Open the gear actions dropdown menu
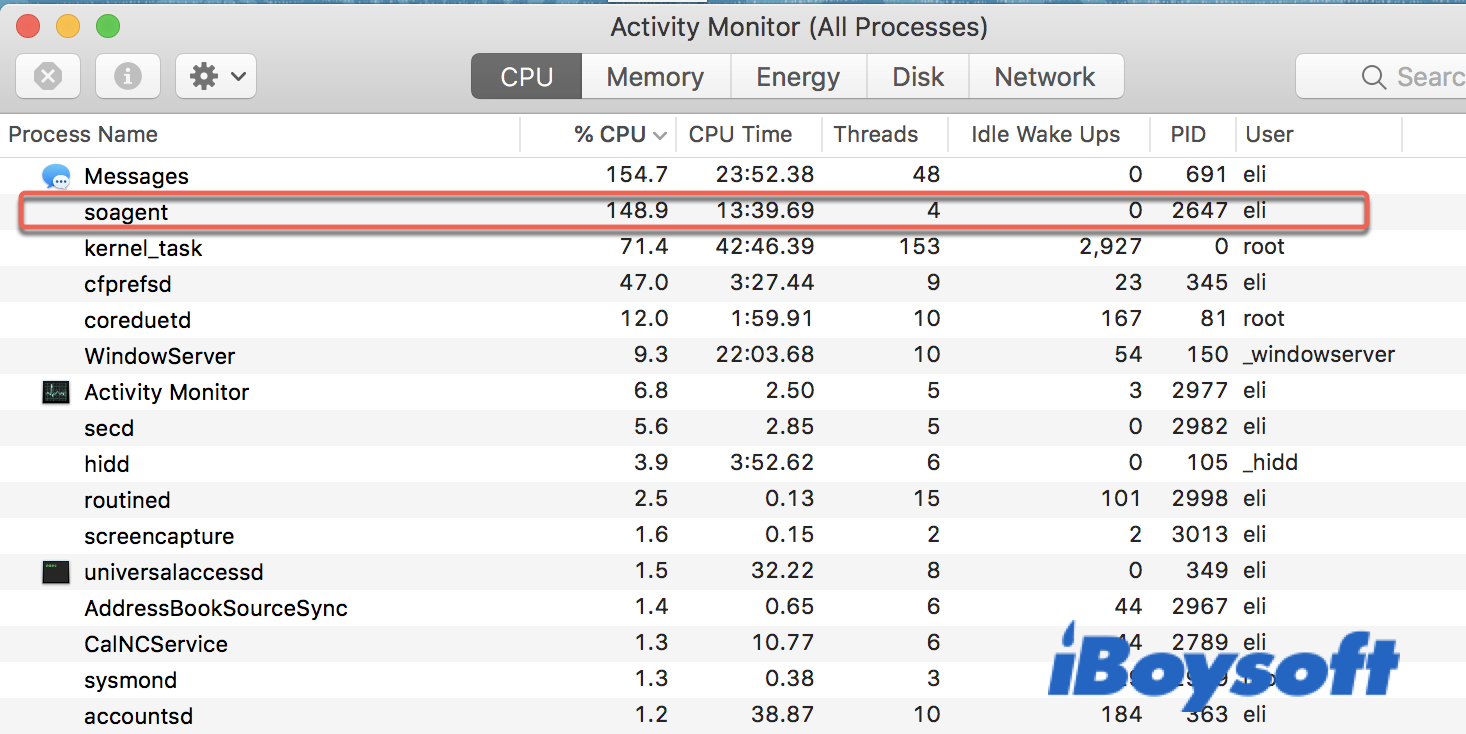 [216, 76]
